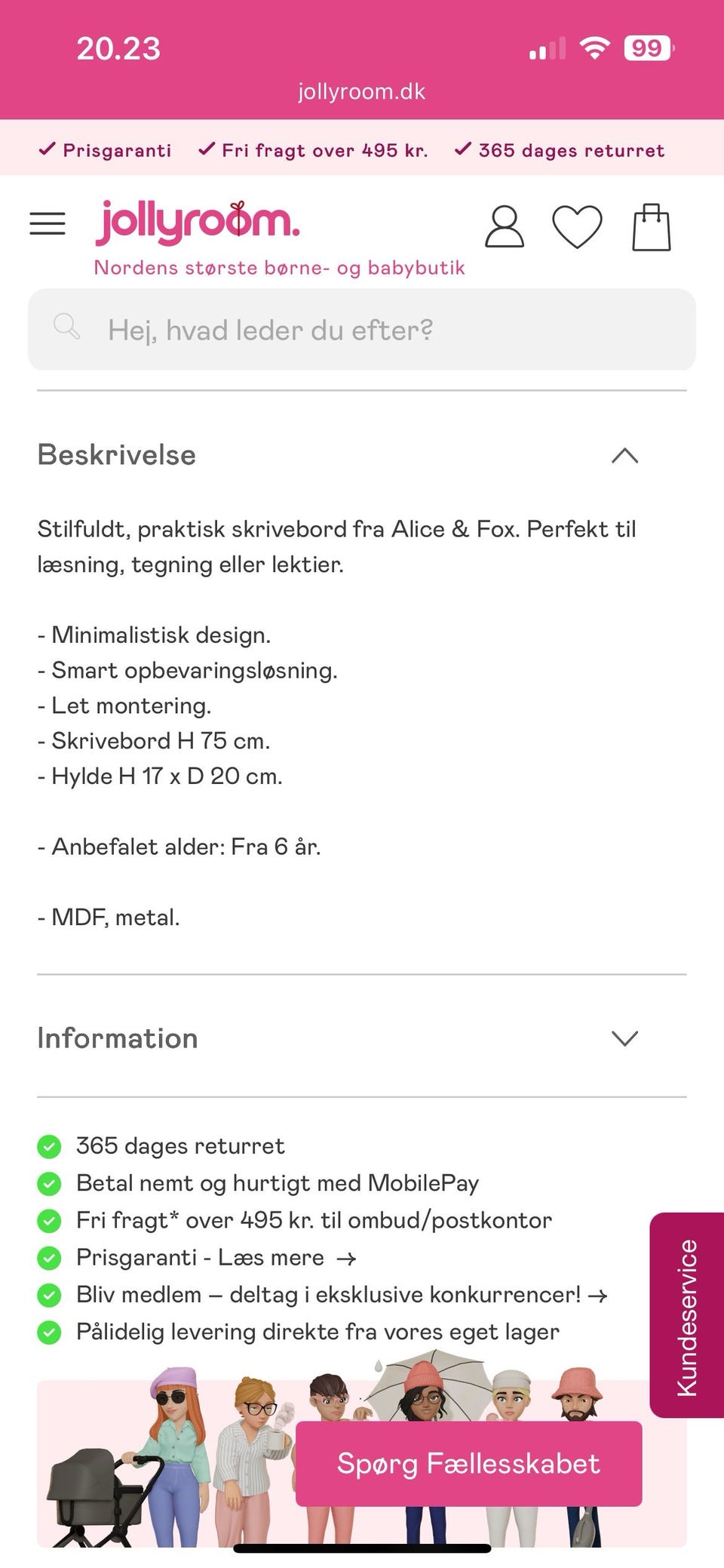Click the Bliv medlem arrow icon
Viewport: 724px width, 1568px height.
tap(598, 1296)
